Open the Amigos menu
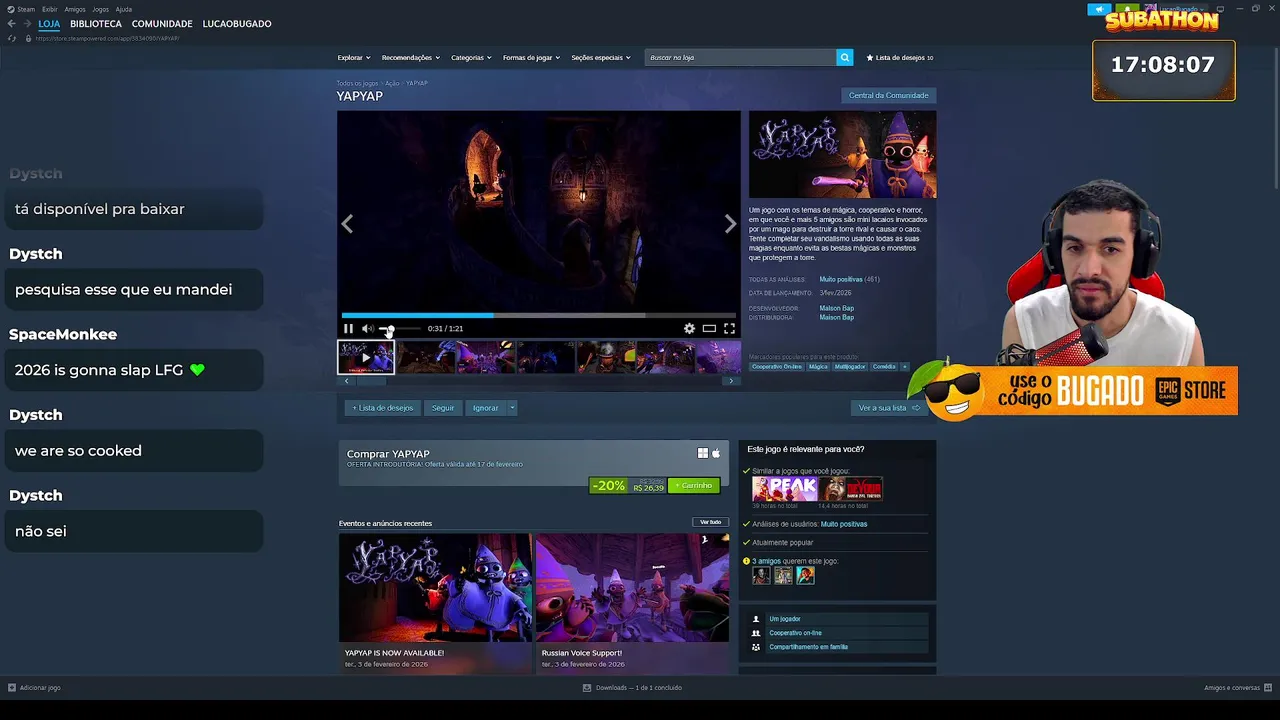 point(75,9)
